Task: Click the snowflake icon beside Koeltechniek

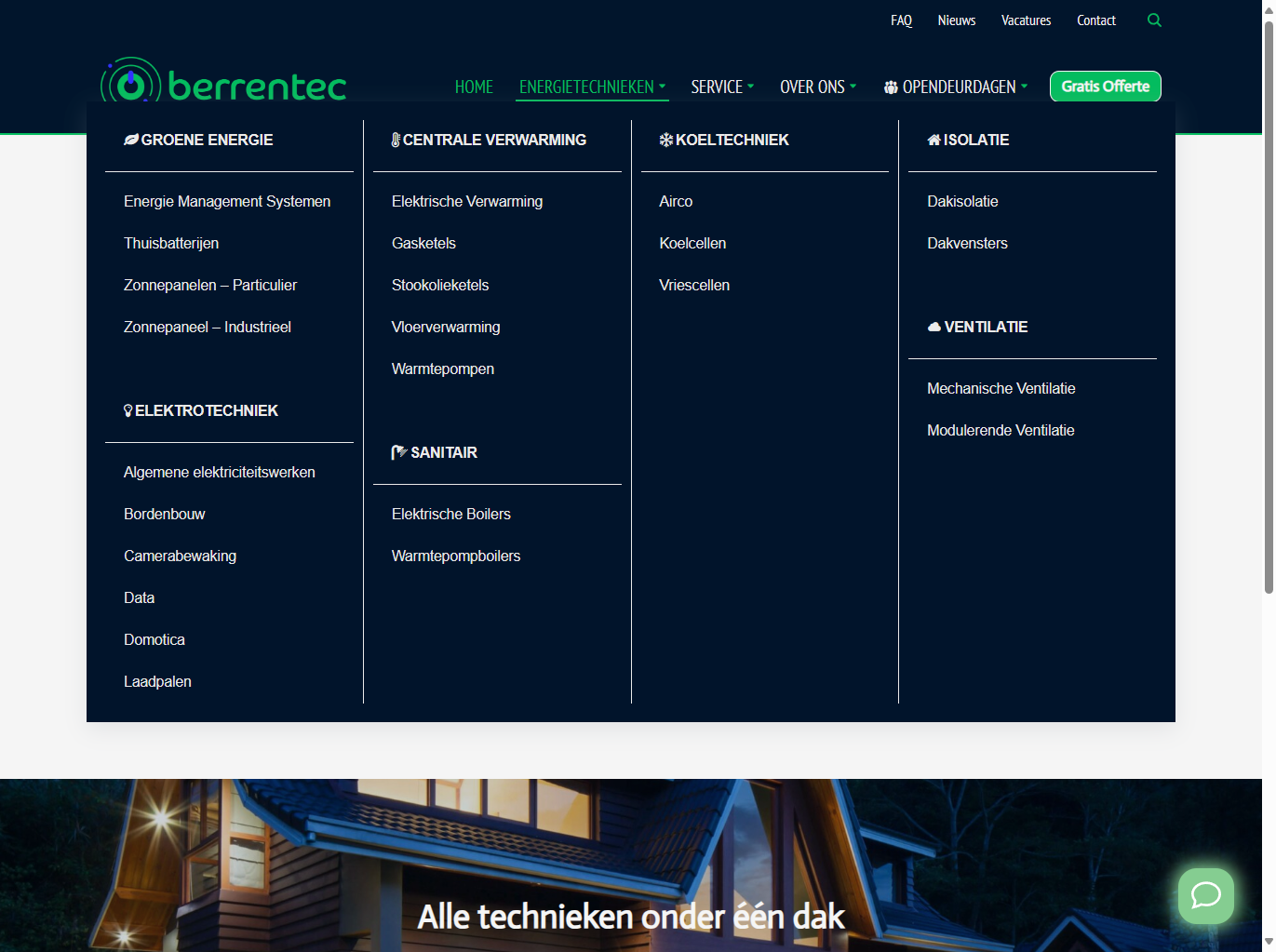Action: point(666,140)
